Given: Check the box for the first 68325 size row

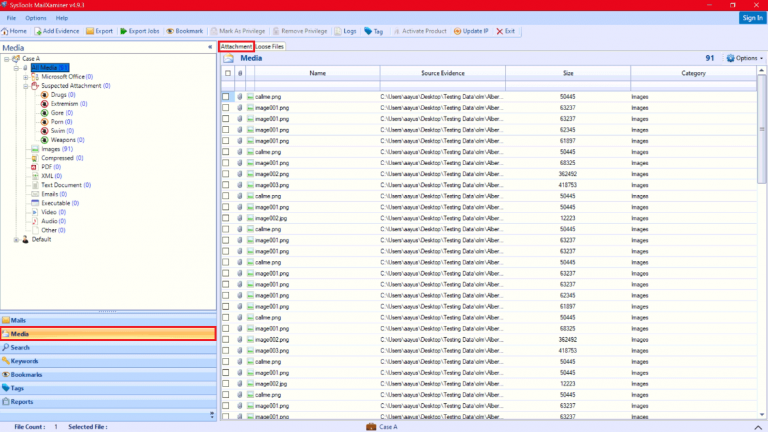Looking at the screenshot, I should click(226, 163).
